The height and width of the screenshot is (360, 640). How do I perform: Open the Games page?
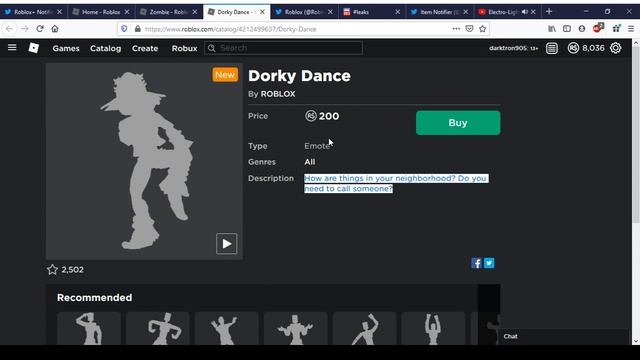coord(66,48)
